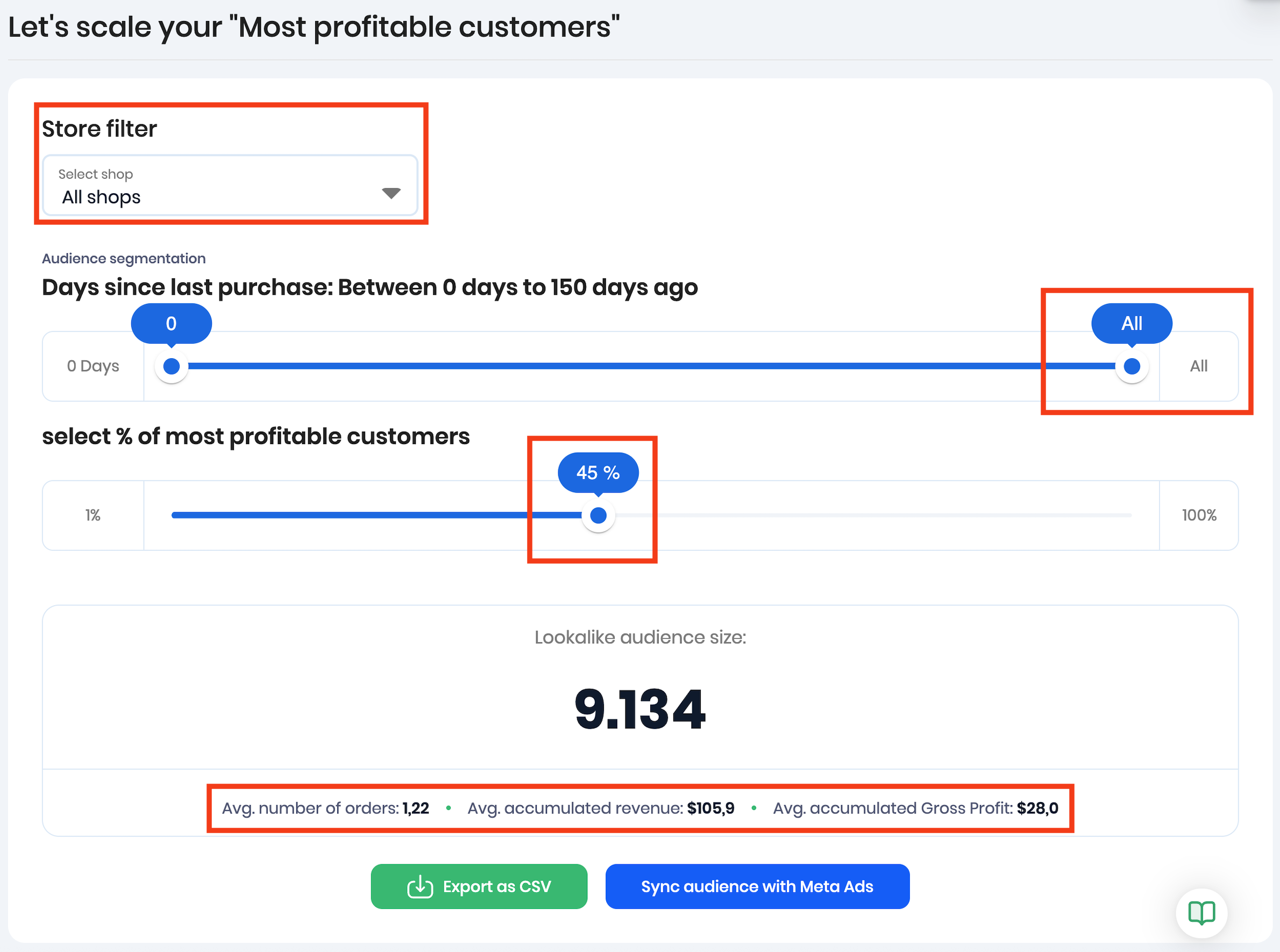Click the book help icon
The image size is (1280, 952).
pos(1201,912)
